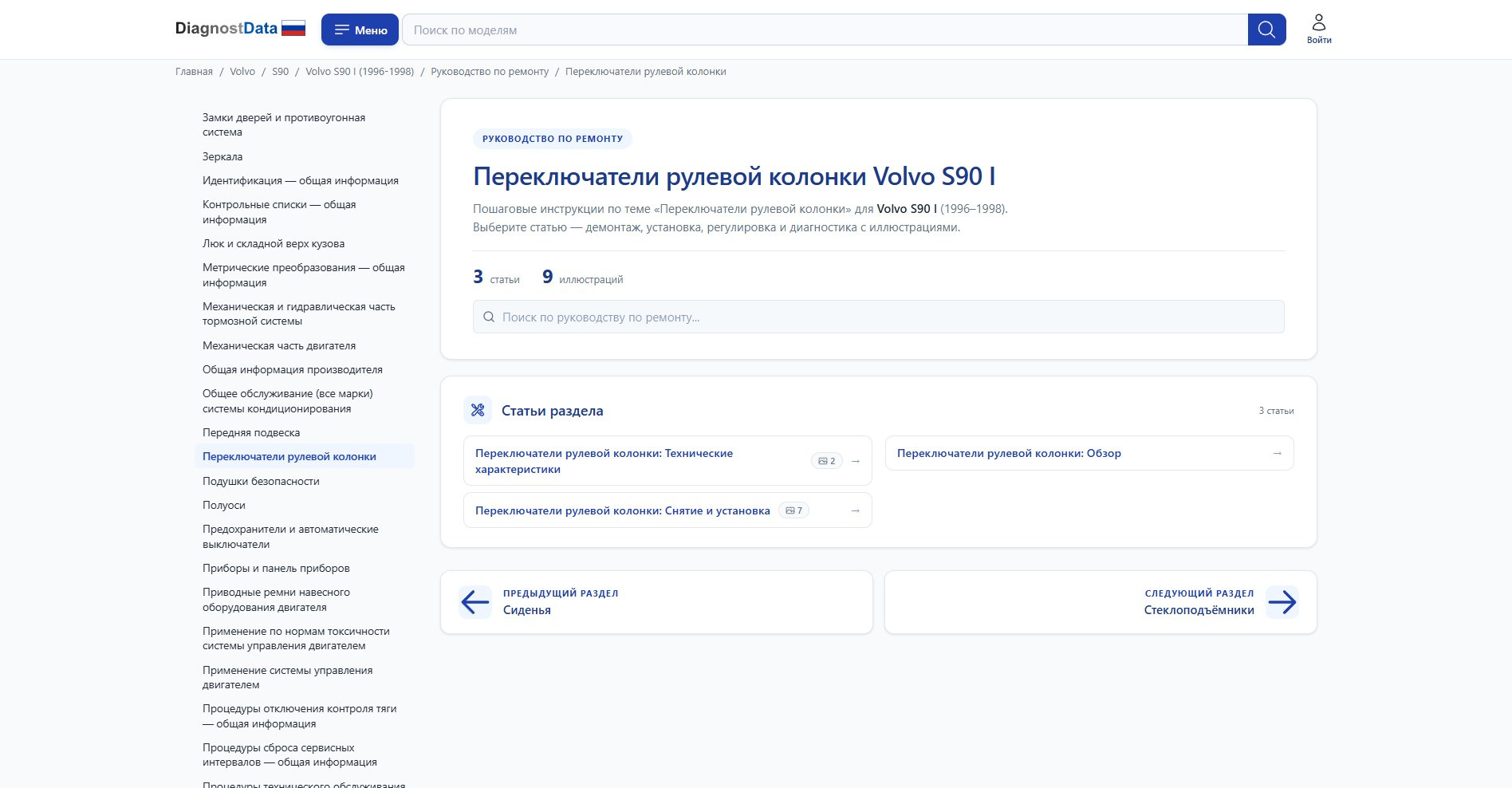
Task: Click arrow on Технические характеристики card
Action: point(856,461)
